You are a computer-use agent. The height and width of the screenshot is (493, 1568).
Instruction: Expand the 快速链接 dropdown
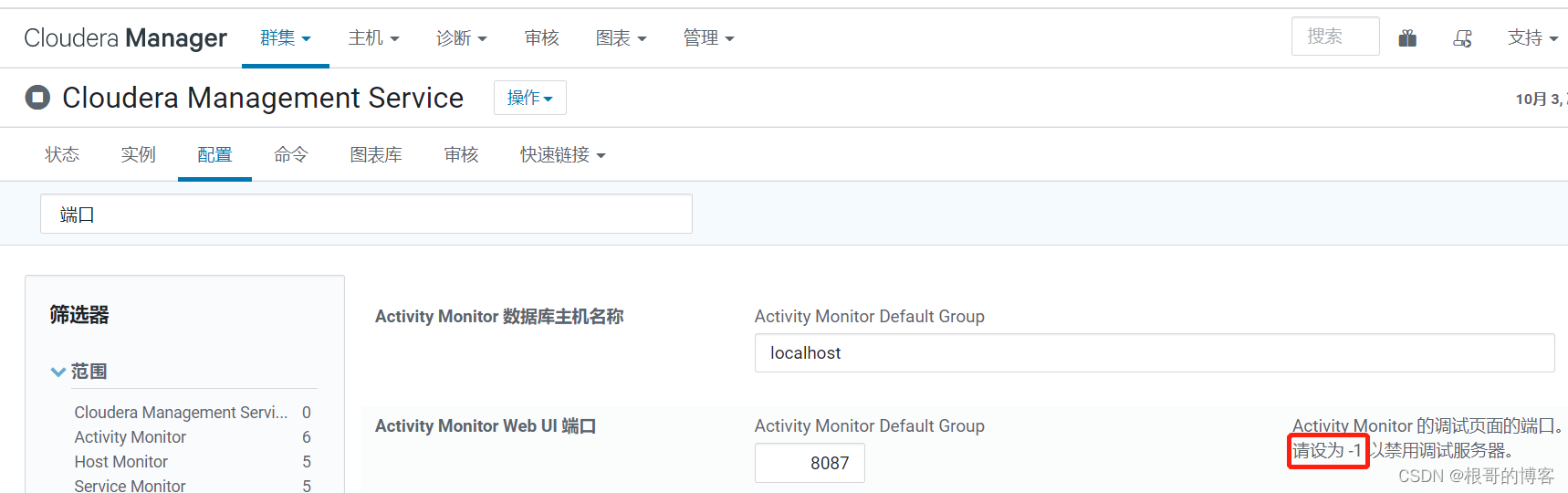pyautogui.click(x=562, y=155)
